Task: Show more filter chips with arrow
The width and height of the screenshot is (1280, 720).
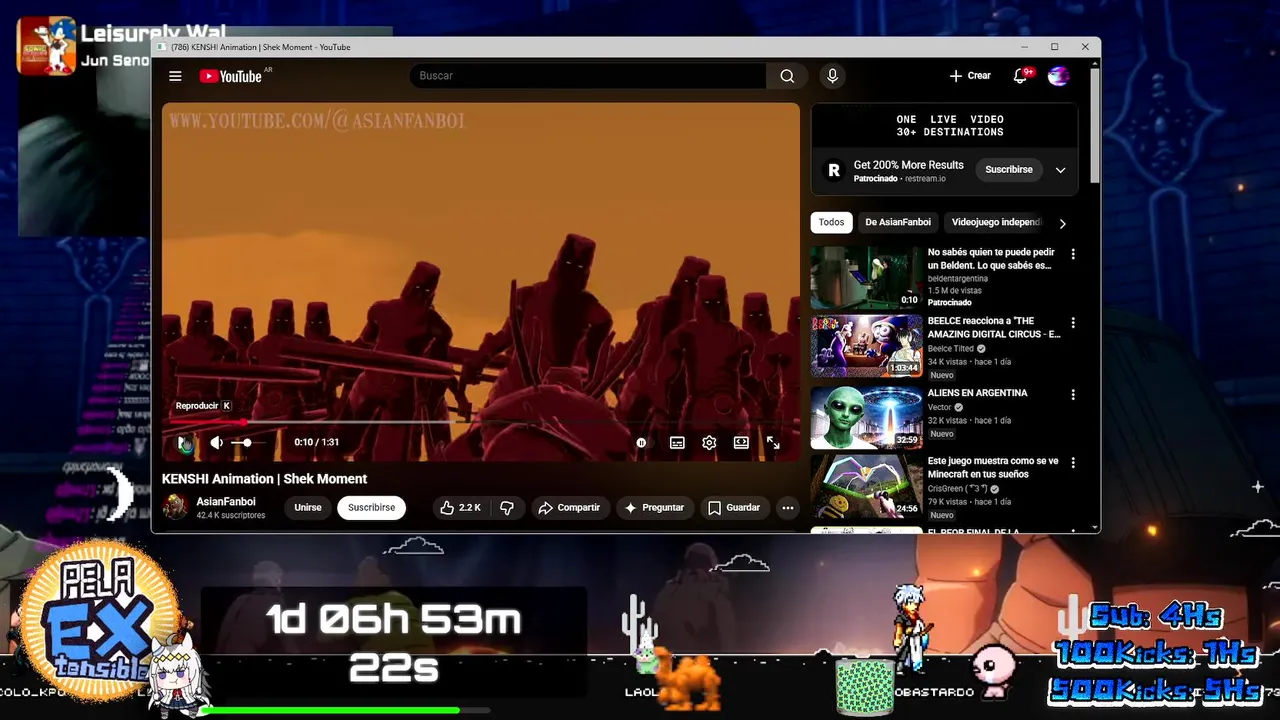Action: click(x=1062, y=223)
